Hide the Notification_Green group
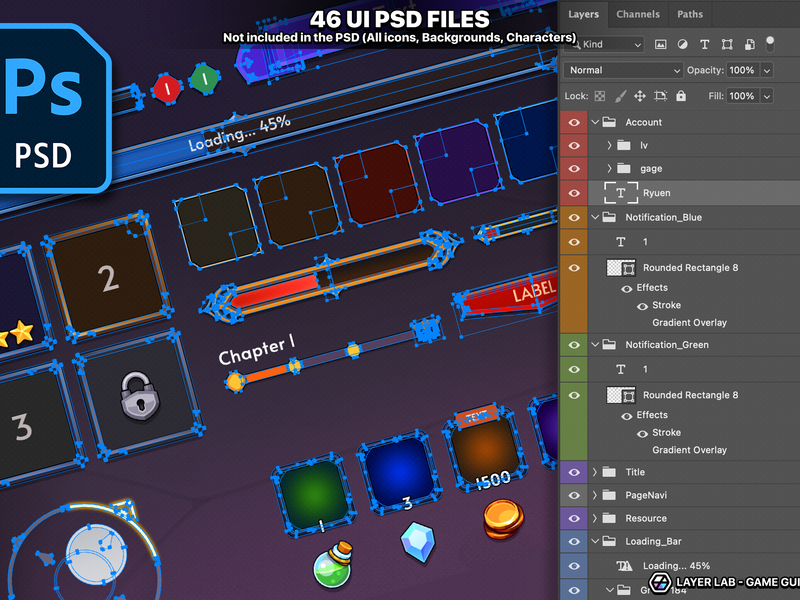The width and height of the screenshot is (800, 600). [574, 345]
